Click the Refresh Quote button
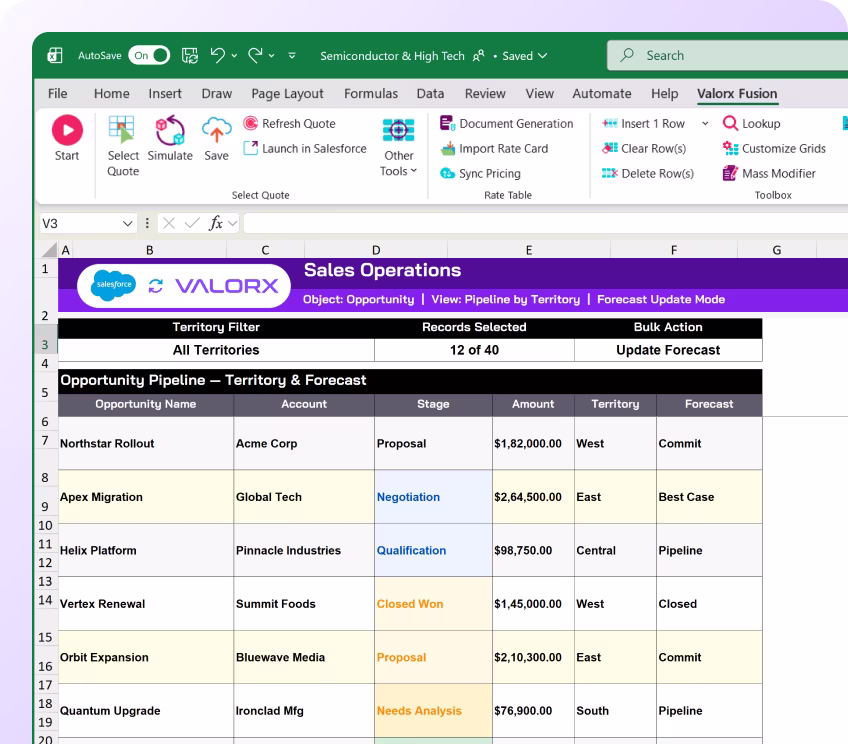The height and width of the screenshot is (744, 848). coord(289,123)
